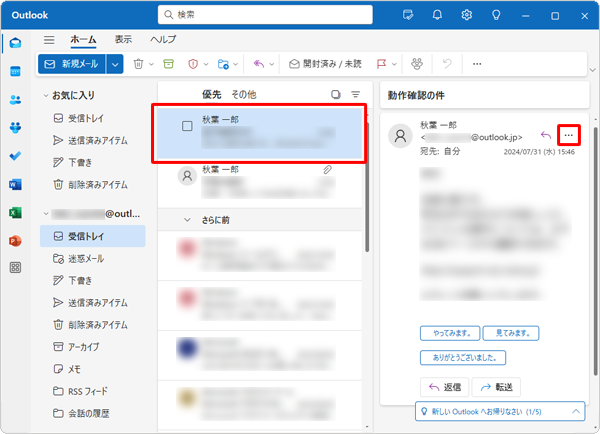Open toolbar more options ellipsis

point(477,64)
